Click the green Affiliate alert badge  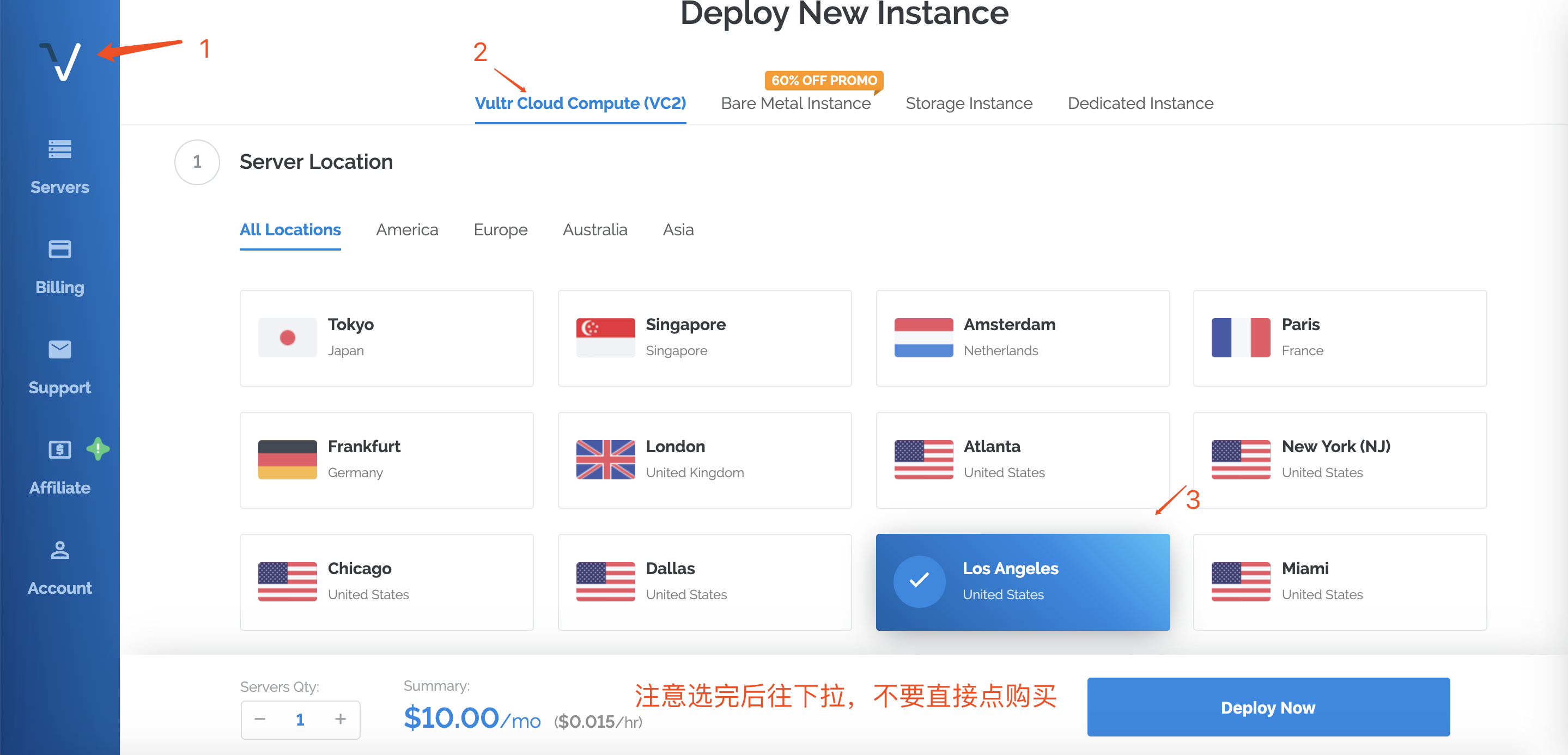(98, 449)
